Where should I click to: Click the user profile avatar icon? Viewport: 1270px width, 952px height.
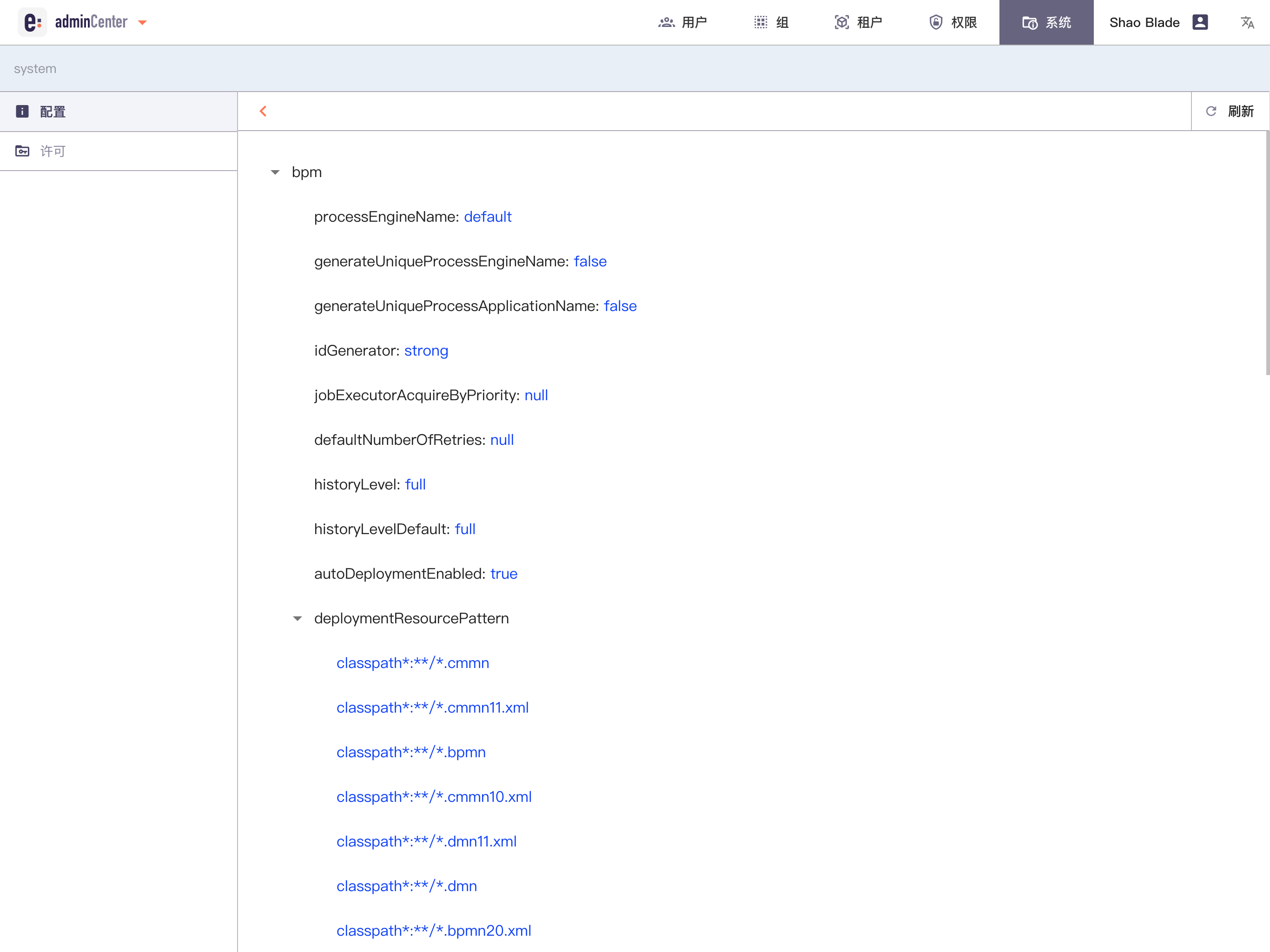pos(1199,22)
